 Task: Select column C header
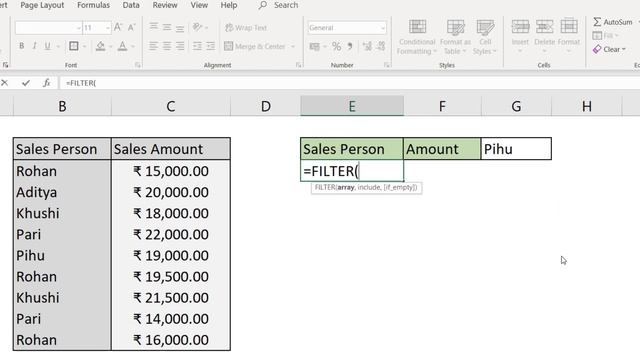pyautogui.click(x=171, y=106)
